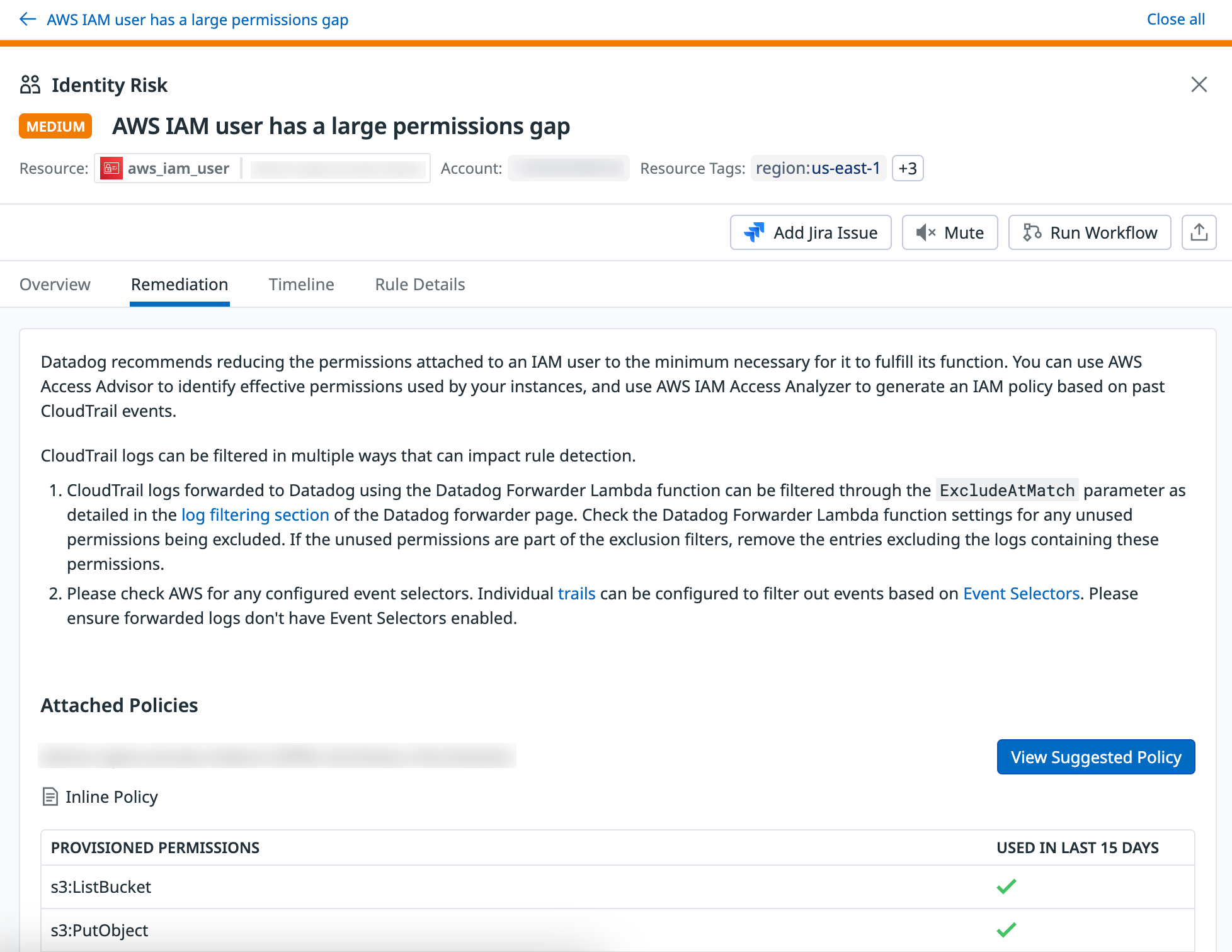Click the MEDIUM severity badge

coord(55,126)
